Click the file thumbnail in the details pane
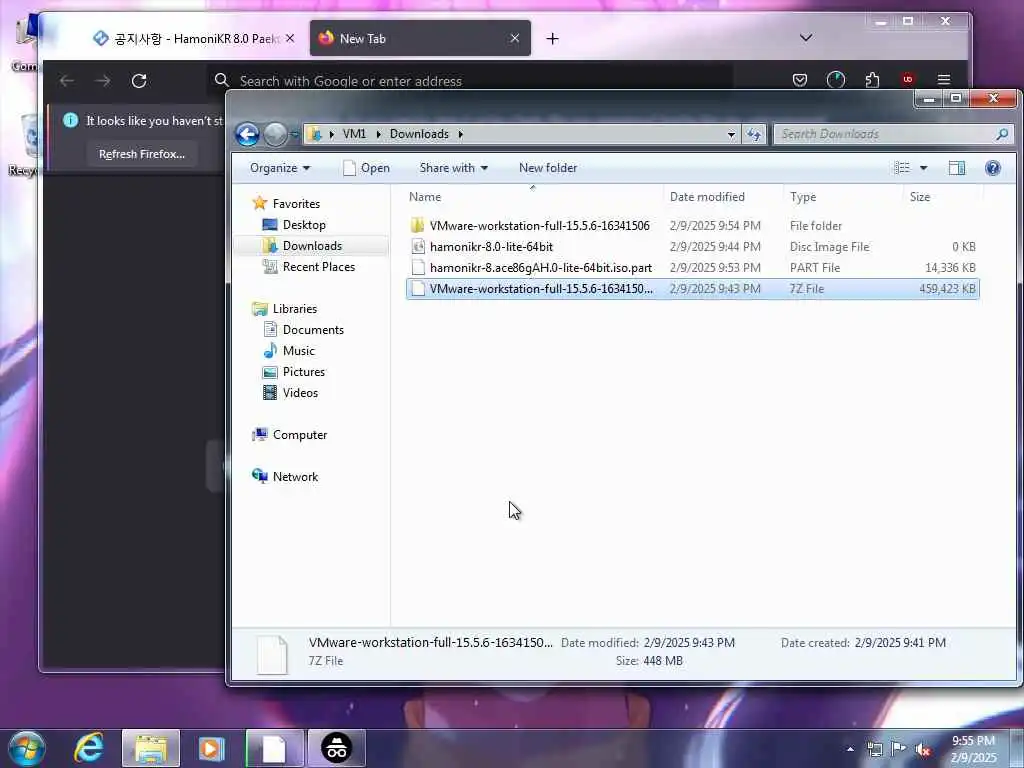 [272, 654]
